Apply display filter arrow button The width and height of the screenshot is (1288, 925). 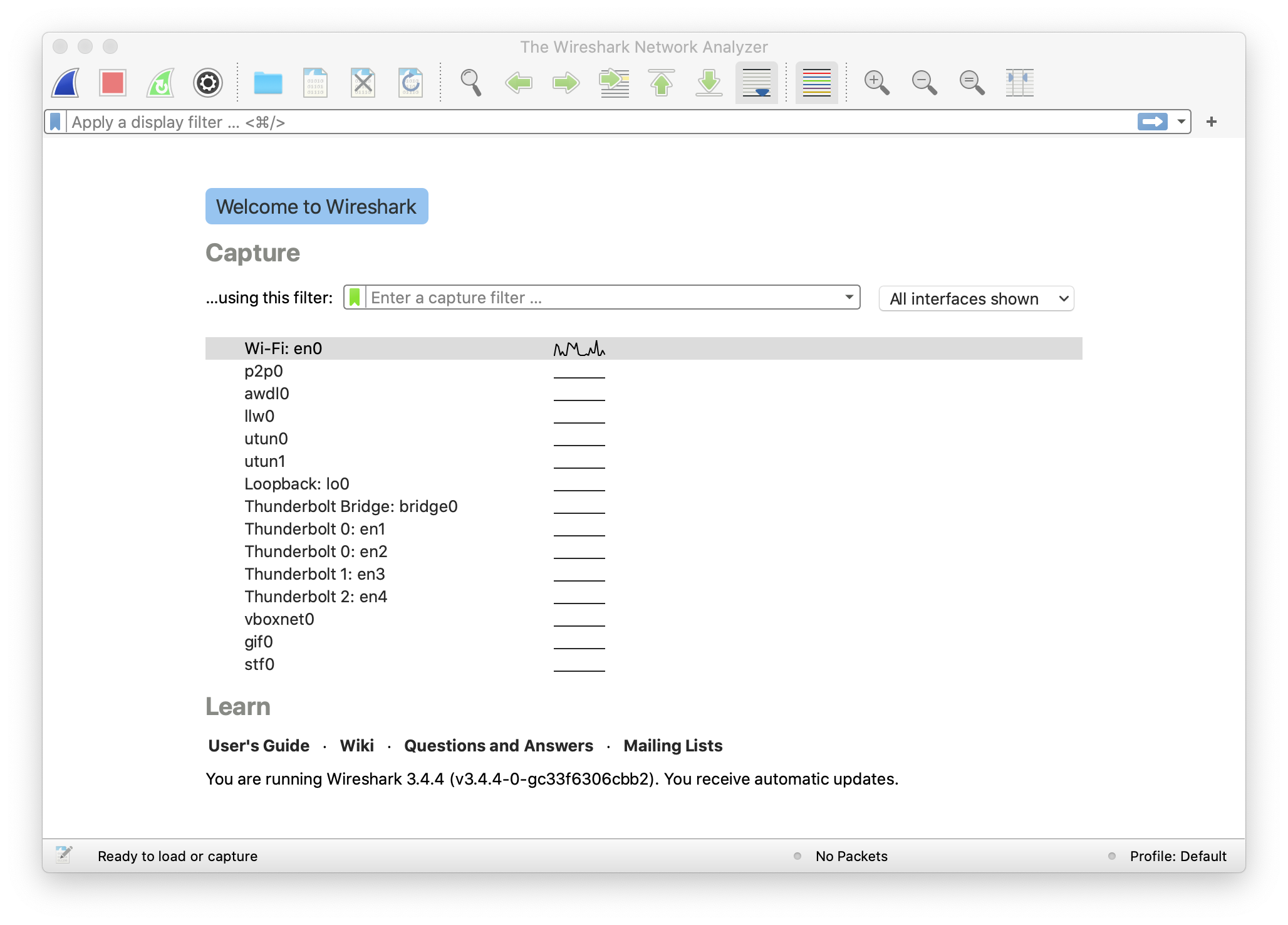[1153, 122]
